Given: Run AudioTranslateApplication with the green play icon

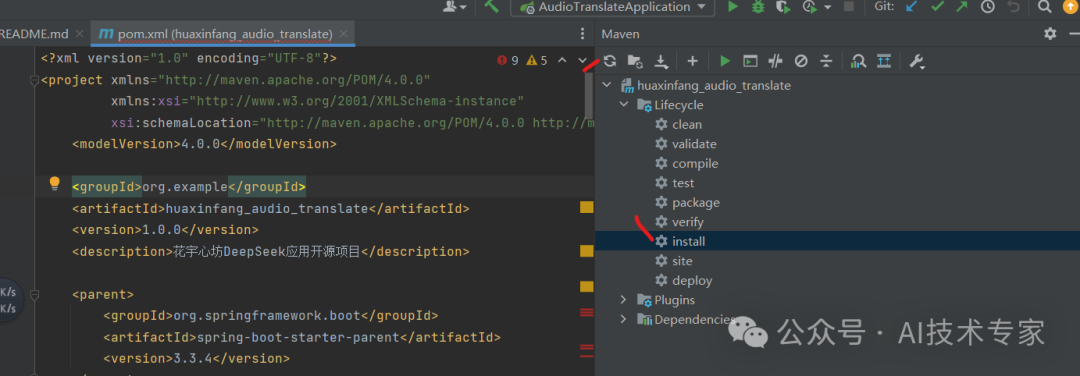Looking at the screenshot, I should coord(733,7).
